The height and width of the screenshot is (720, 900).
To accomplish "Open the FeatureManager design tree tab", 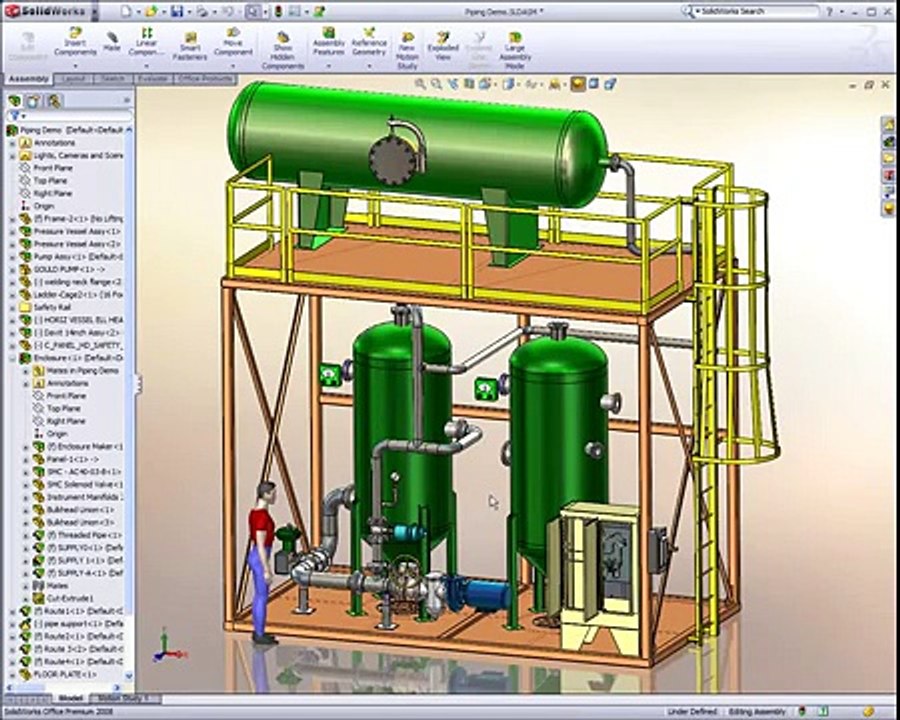I will pyautogui.click(x=14, y=101).
